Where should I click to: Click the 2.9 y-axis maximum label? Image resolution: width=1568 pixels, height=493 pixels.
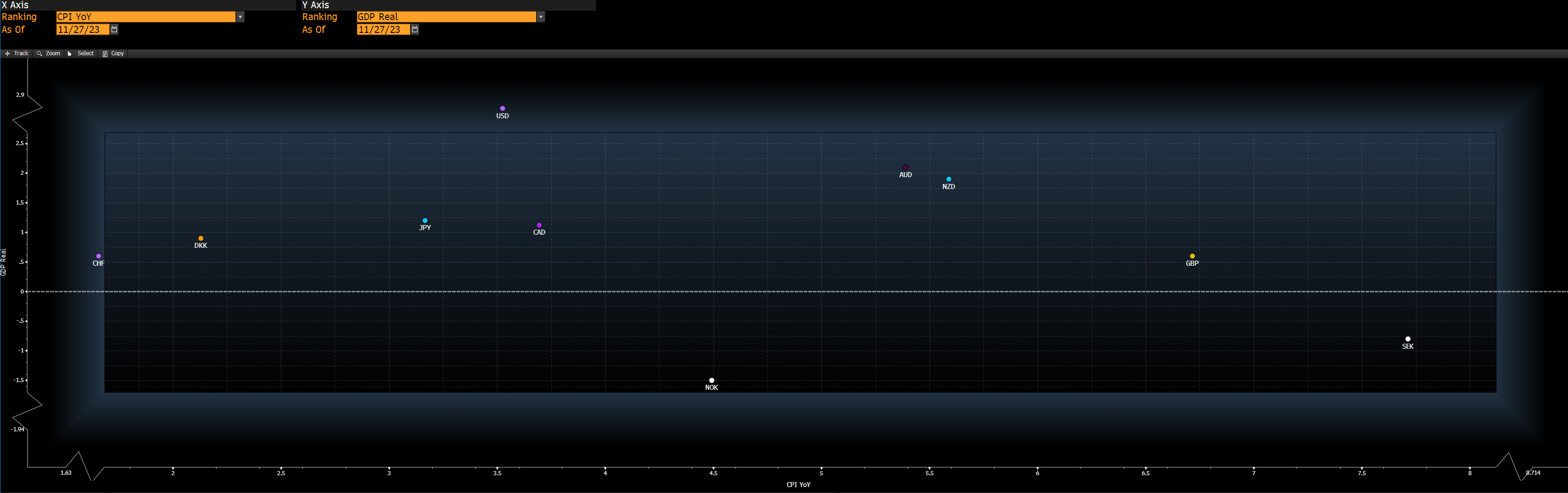pos(20,95)
